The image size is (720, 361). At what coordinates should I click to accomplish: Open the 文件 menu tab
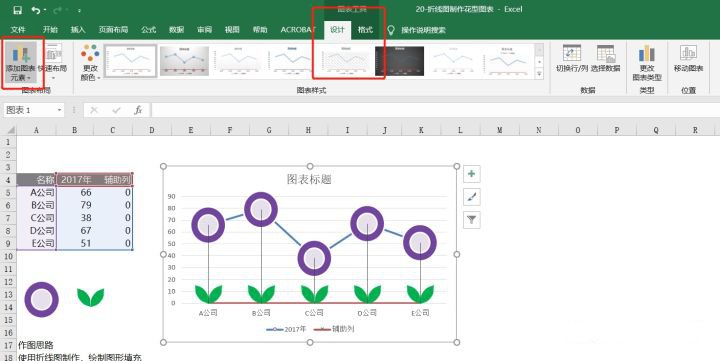click(18, 29)
